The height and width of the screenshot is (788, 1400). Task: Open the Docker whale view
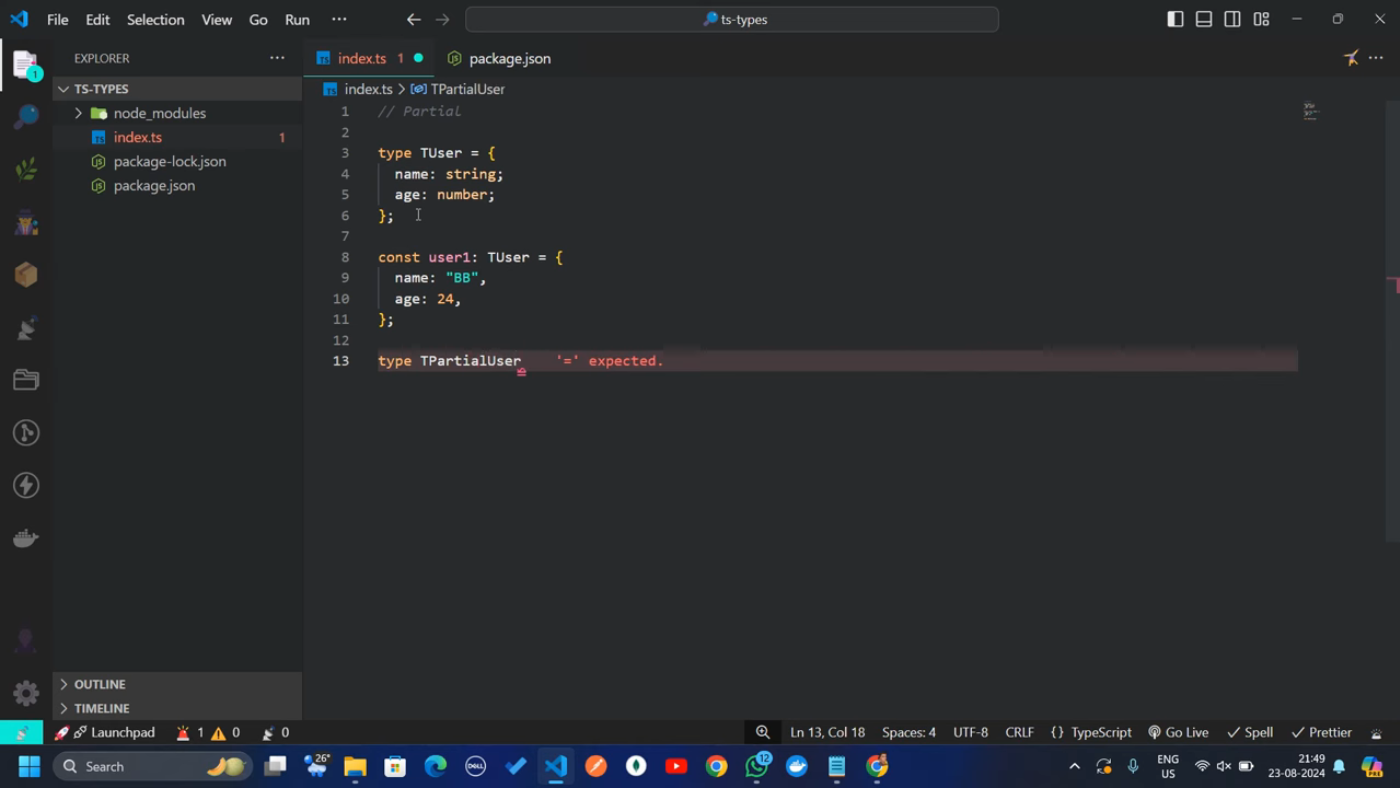click(x=26, y=538)
